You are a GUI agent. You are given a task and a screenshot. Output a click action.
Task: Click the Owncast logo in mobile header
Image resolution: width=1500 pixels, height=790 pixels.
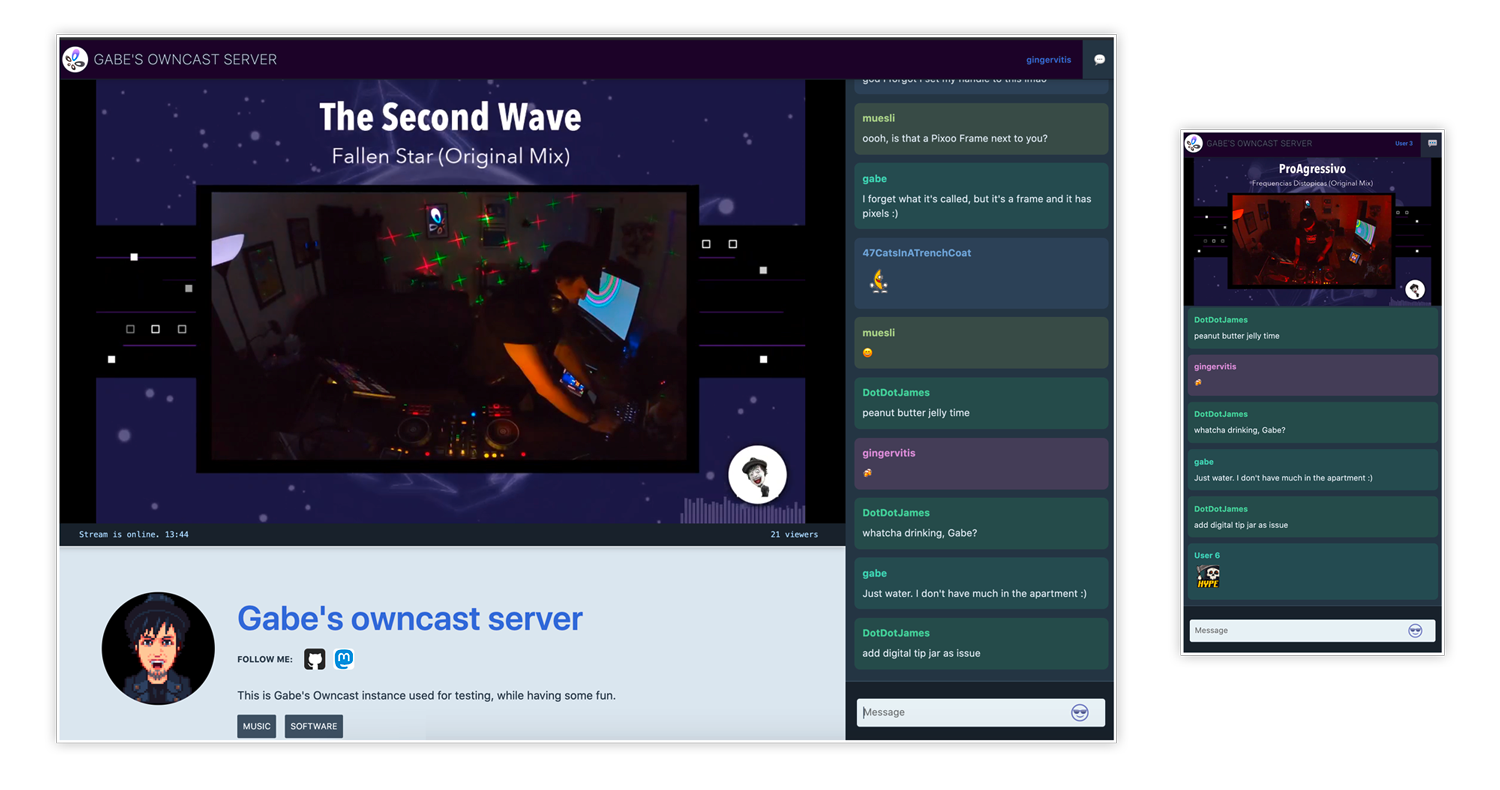click(1194, 143)
